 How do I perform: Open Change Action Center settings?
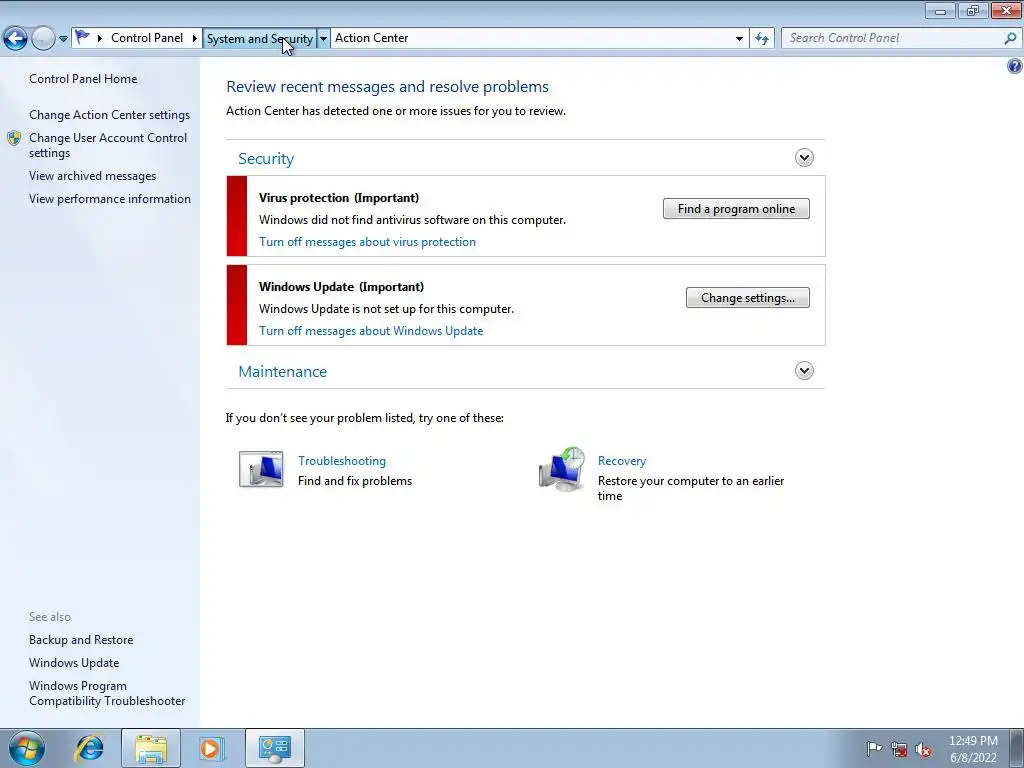point(109,115)
